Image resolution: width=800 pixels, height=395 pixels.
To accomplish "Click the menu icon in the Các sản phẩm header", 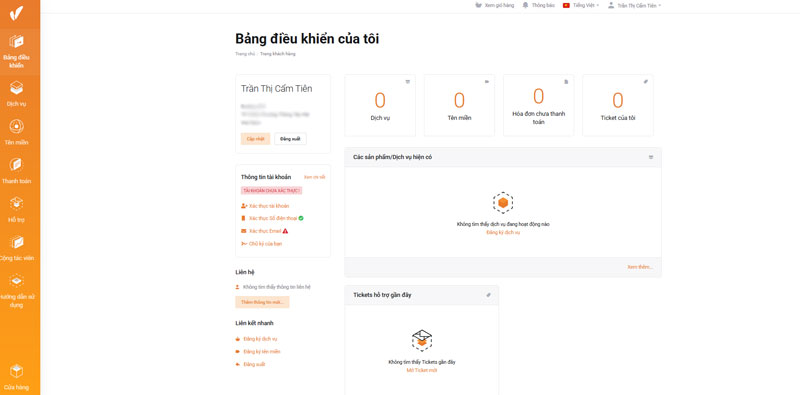I will click(651, 157).
